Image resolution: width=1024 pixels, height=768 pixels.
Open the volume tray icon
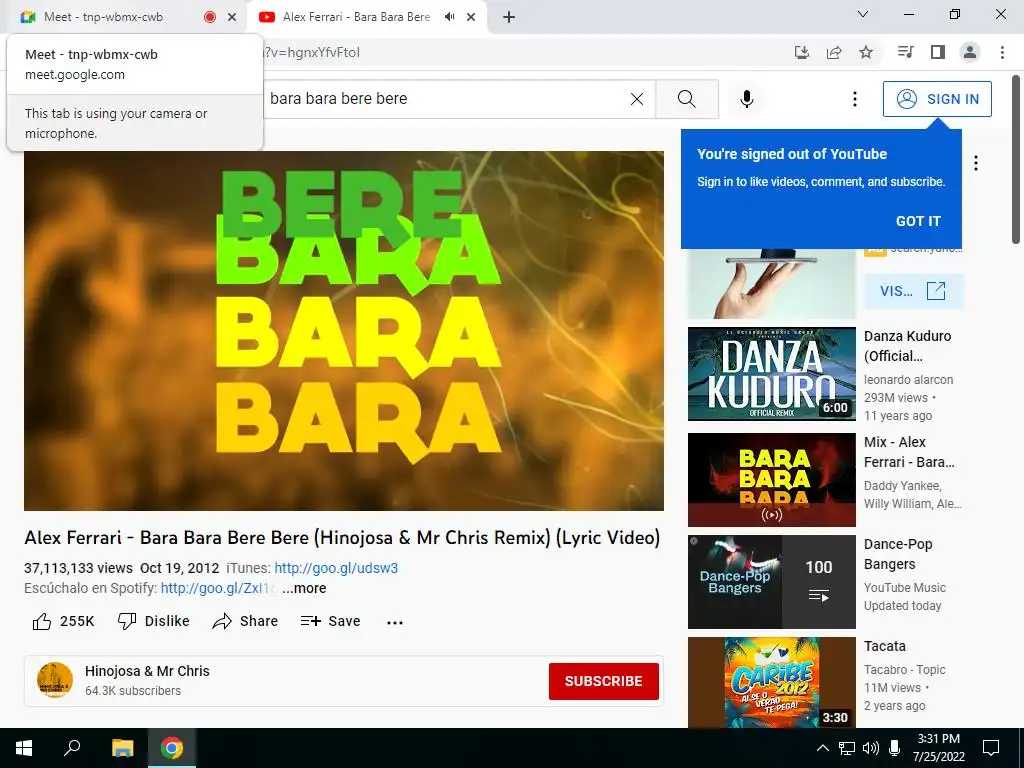pos(871,748)
